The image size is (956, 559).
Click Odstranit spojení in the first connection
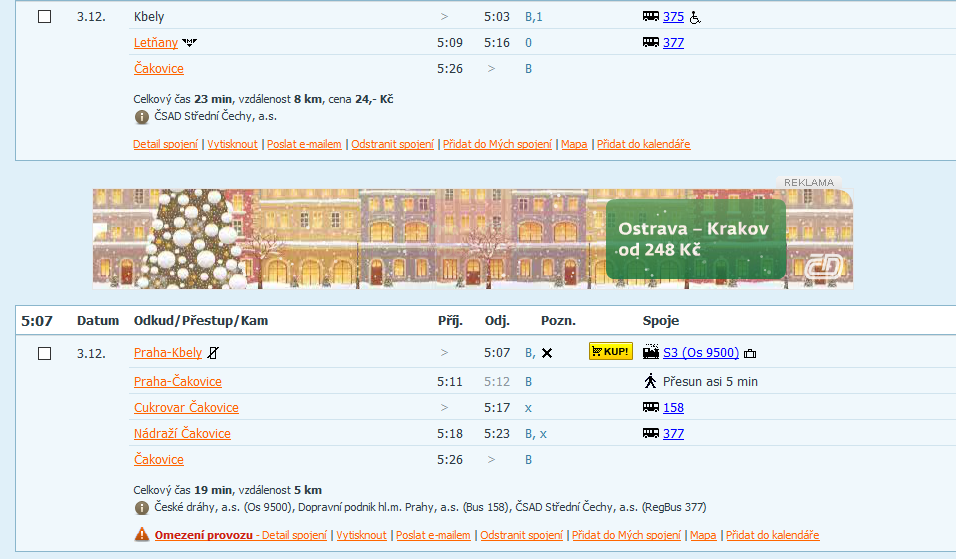click(x=393, y=144)
